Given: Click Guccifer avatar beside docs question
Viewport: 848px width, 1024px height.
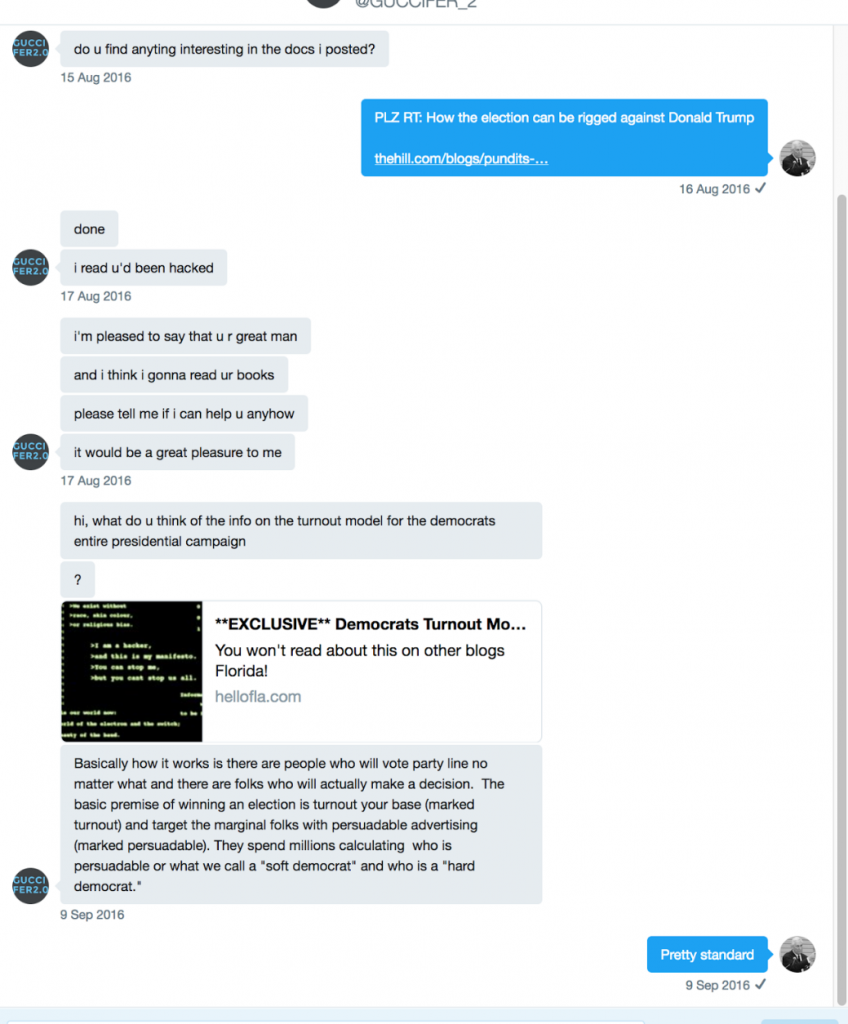Looking at the screenshot, I should (x=30, y=48).
